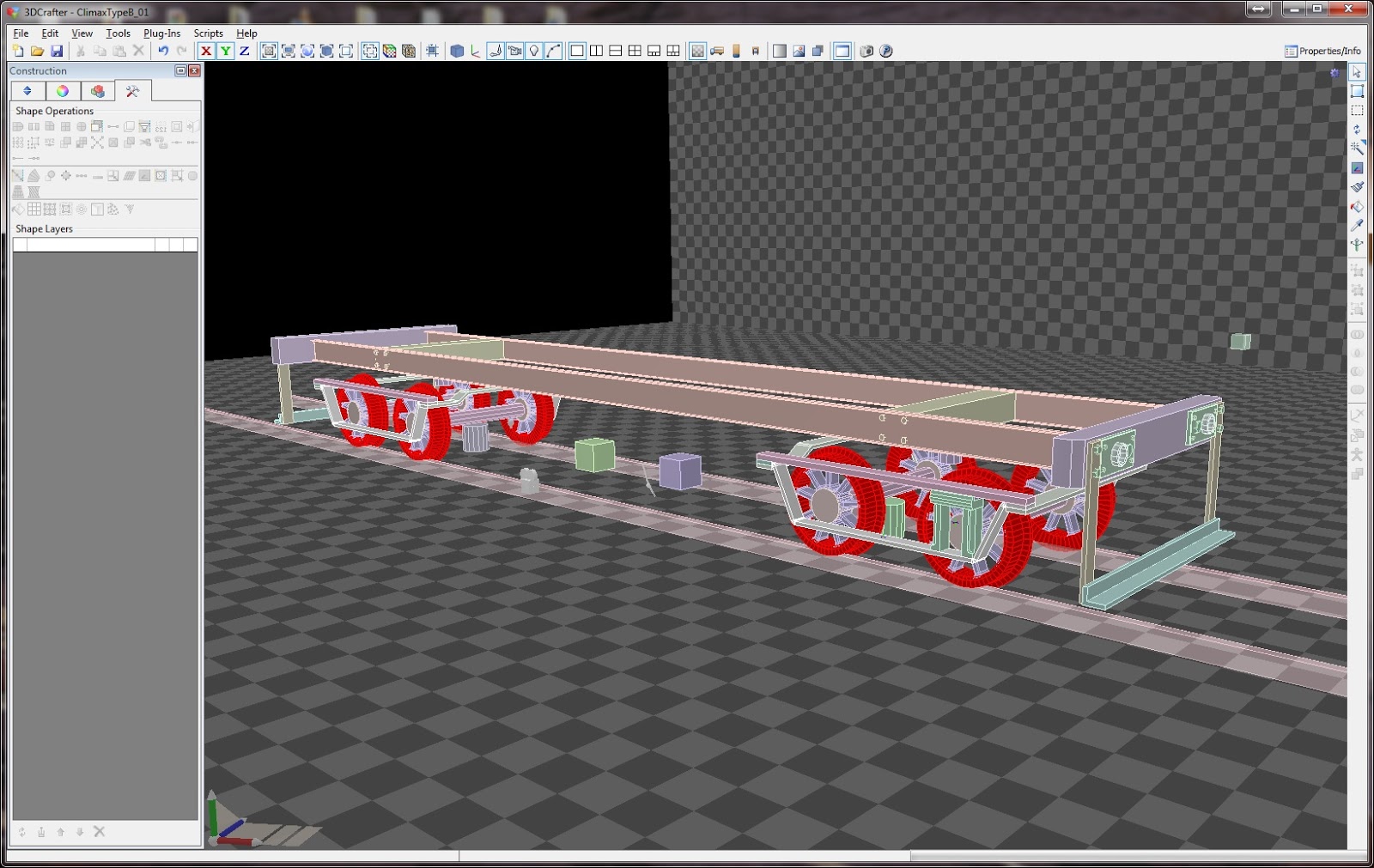Click the paint bucket tool in right toolbar
The image size is (1374, 868).
[1357, 206]
